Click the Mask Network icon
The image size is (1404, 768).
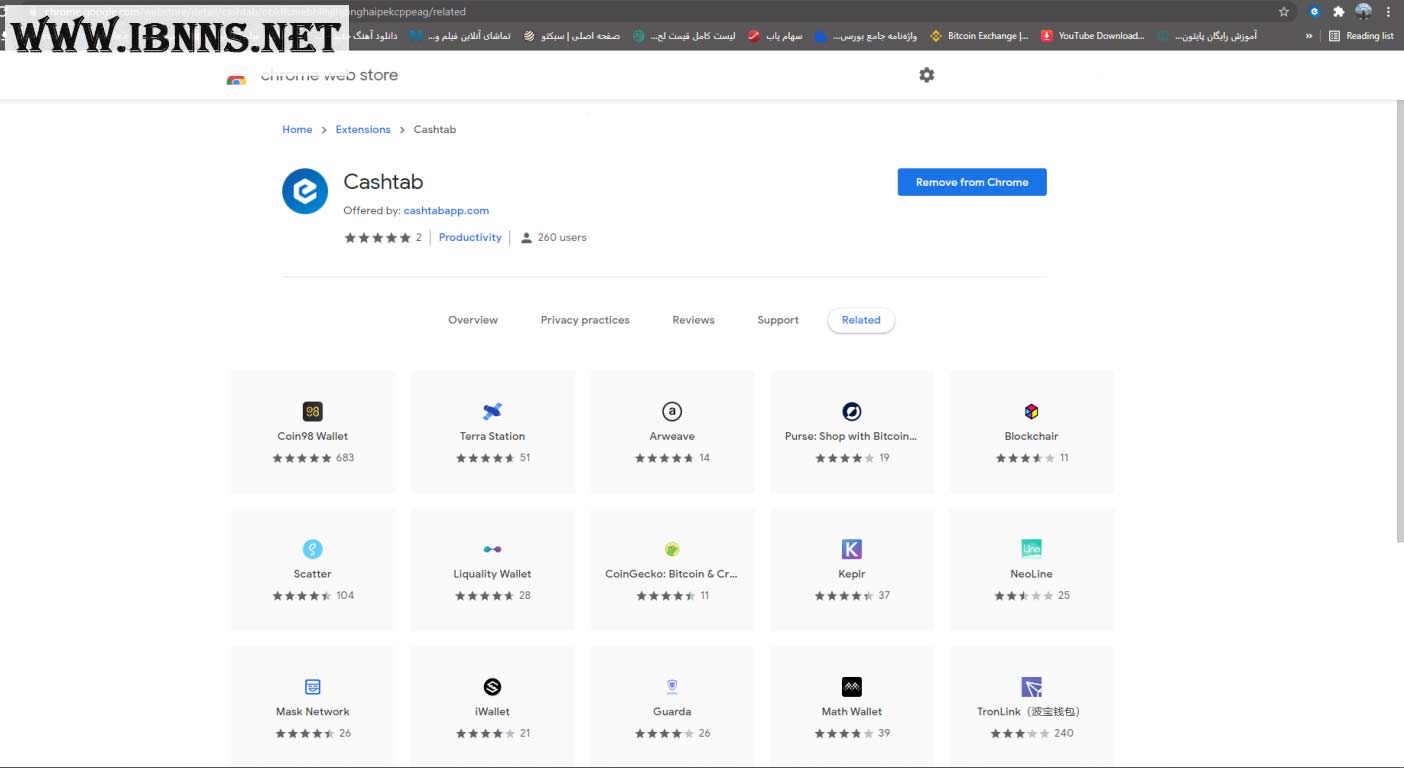tap(312, 687)
